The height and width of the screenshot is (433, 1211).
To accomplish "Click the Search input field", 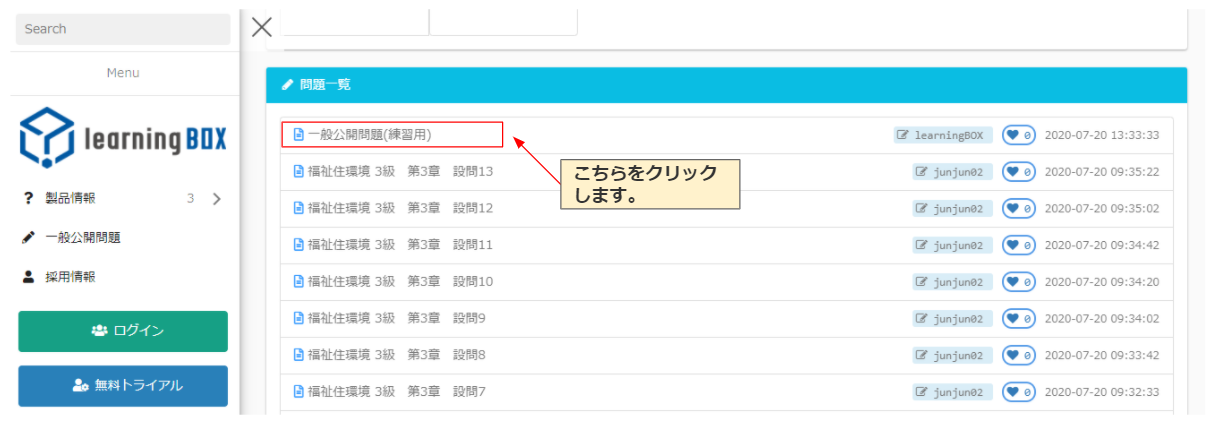I will tap(123, 29).
